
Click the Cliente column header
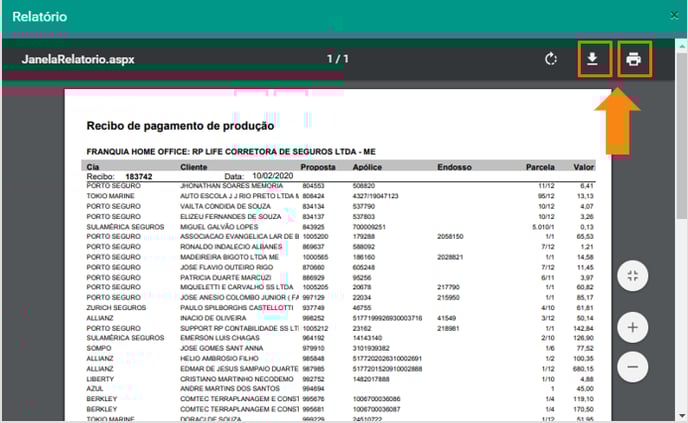[x=194, y=167]
